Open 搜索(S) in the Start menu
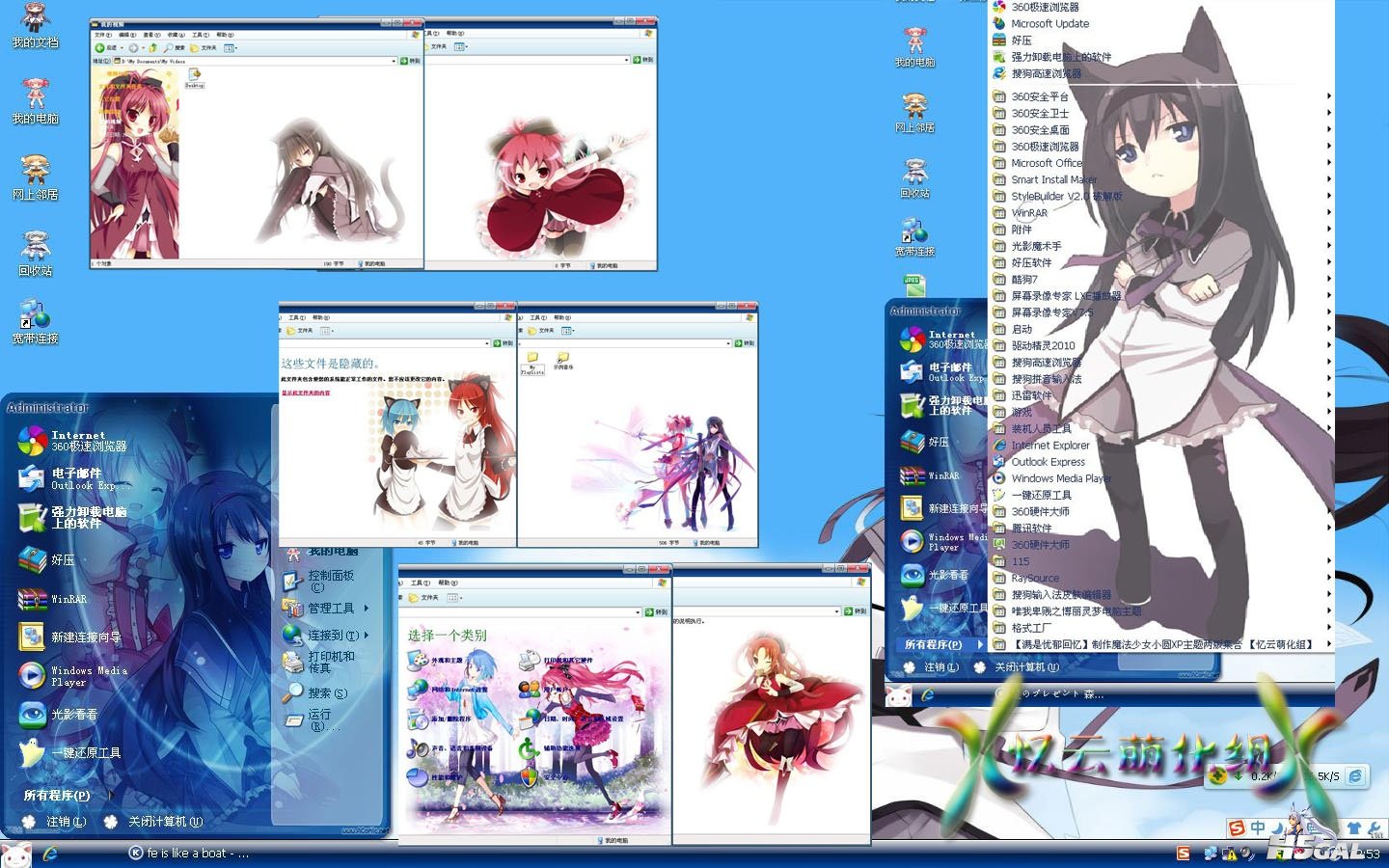1389x868 pixels. tap(315, 692)
